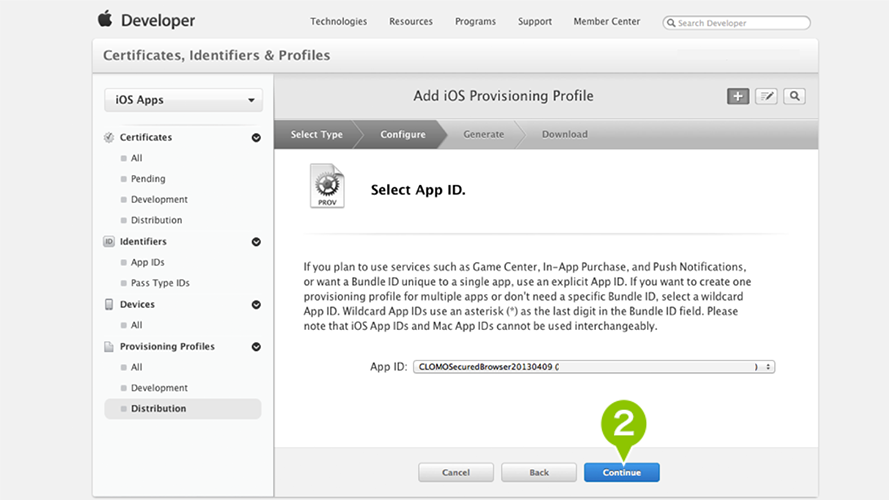
Task: Select Pending certificates
Action: (x=148, y=179)
